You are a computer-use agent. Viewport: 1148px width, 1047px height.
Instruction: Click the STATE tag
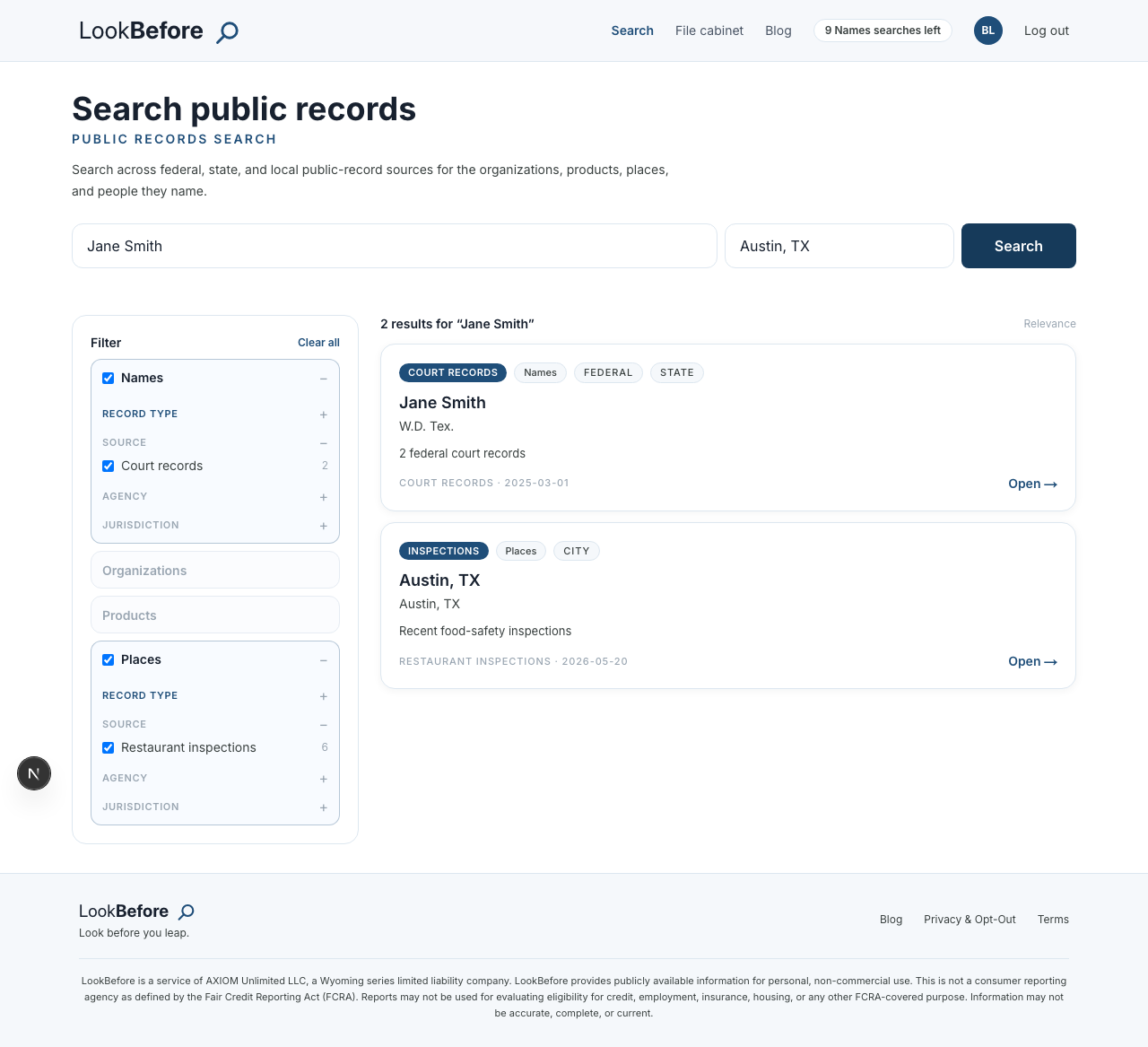pyautogui.click(x=677, y=372)
